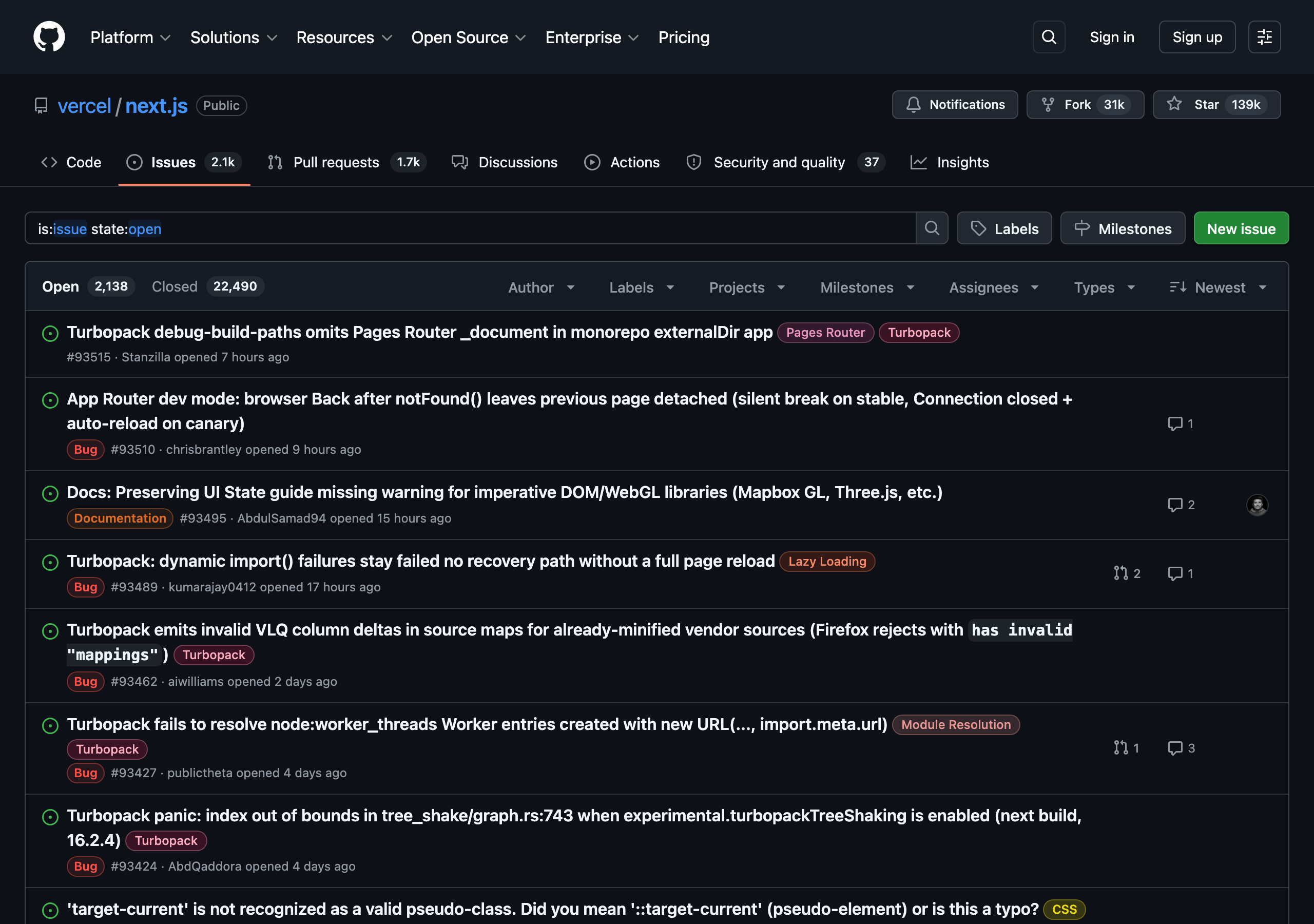
Task: Switch to the Code tab
Action: [71, 163]
